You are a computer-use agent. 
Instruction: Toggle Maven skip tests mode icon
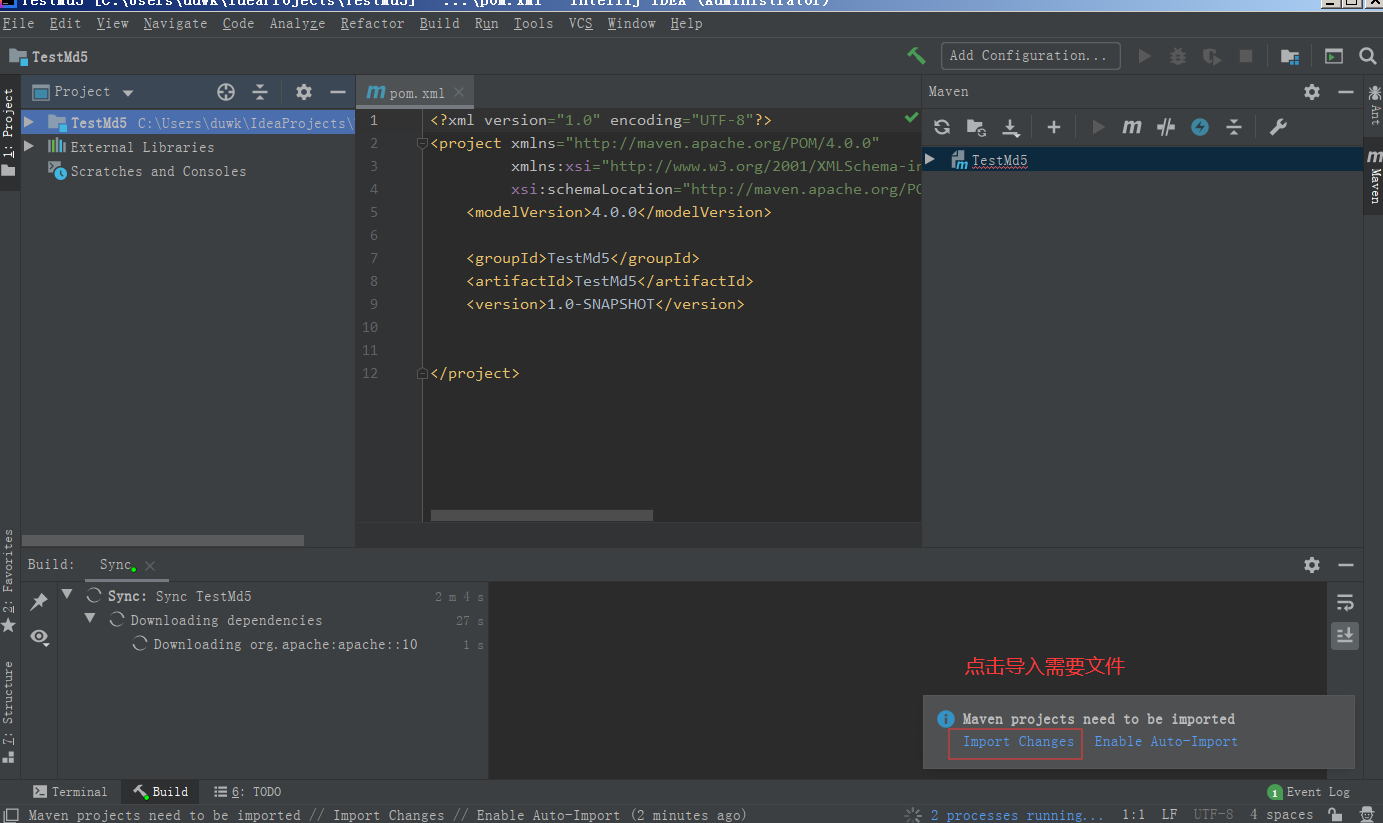pyautogui.click(x=1200, y=127)
